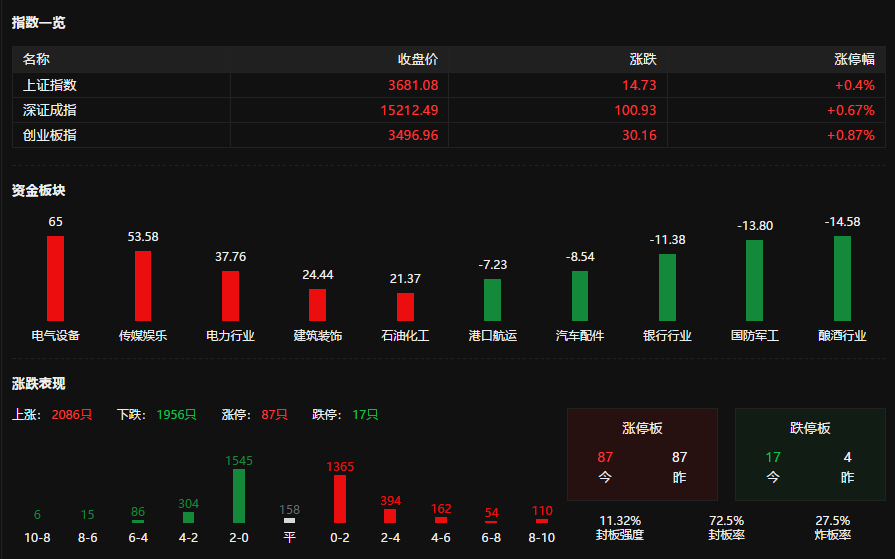Click the 跌停板 panel title
Screen dimensions: 895x559
pos(810,428)
